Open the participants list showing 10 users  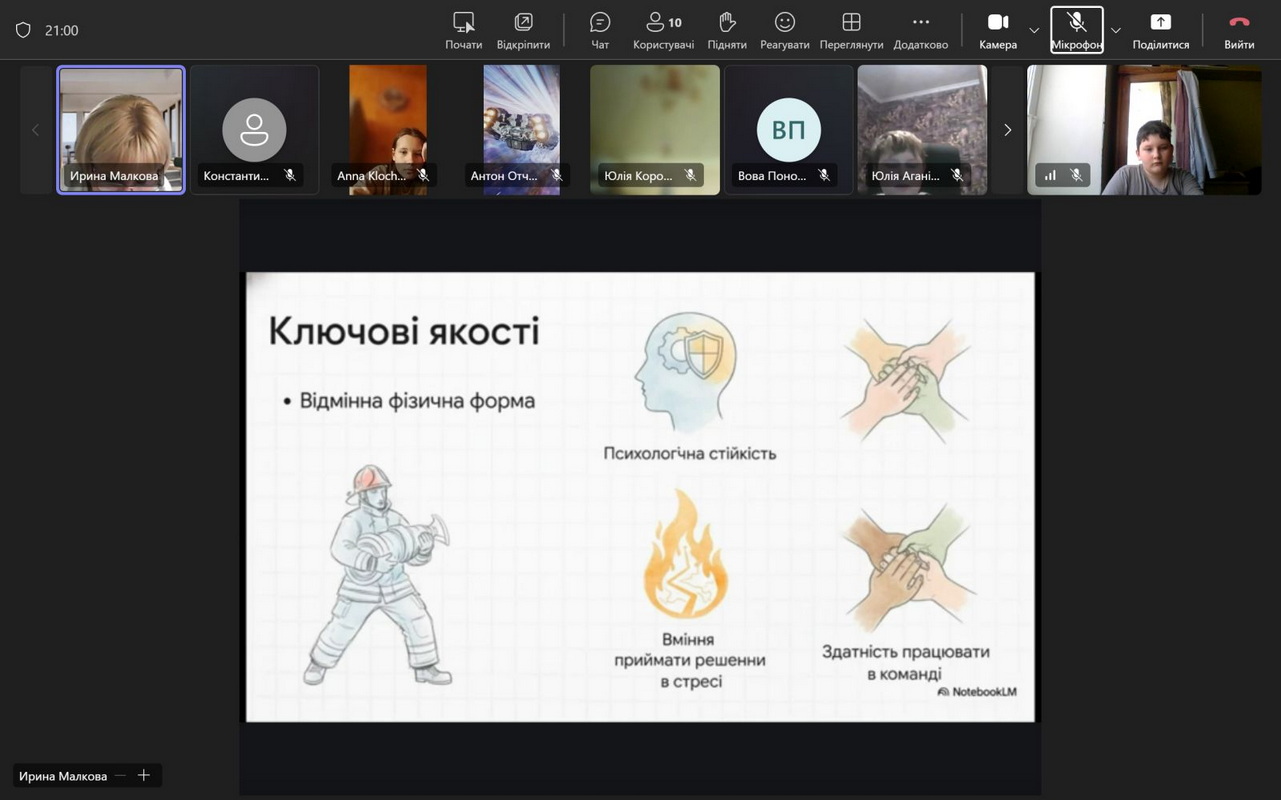(663, 30)
